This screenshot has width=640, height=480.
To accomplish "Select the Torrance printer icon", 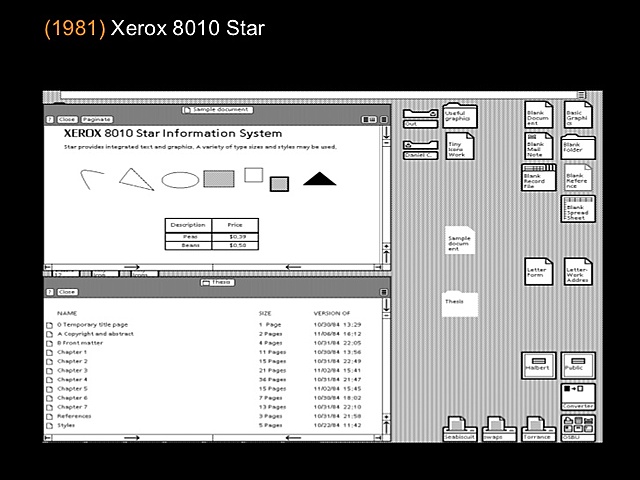I will click(539, 429).
